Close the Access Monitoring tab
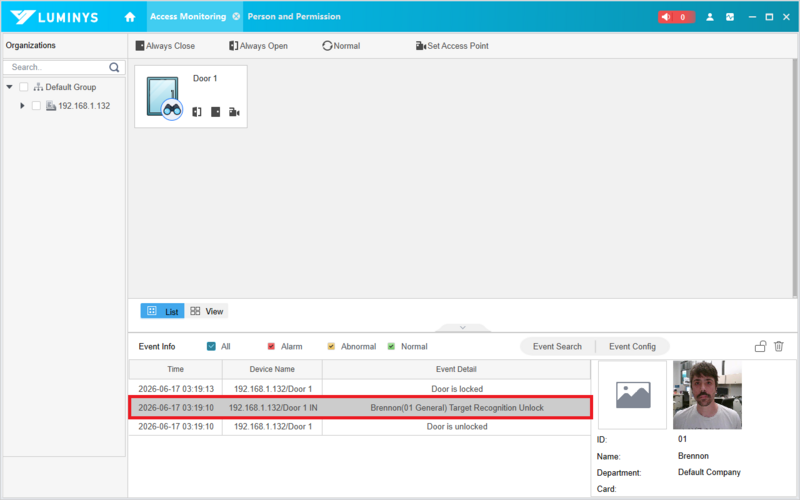The height and width of the screenshot is (500, 800). point(236,16)
